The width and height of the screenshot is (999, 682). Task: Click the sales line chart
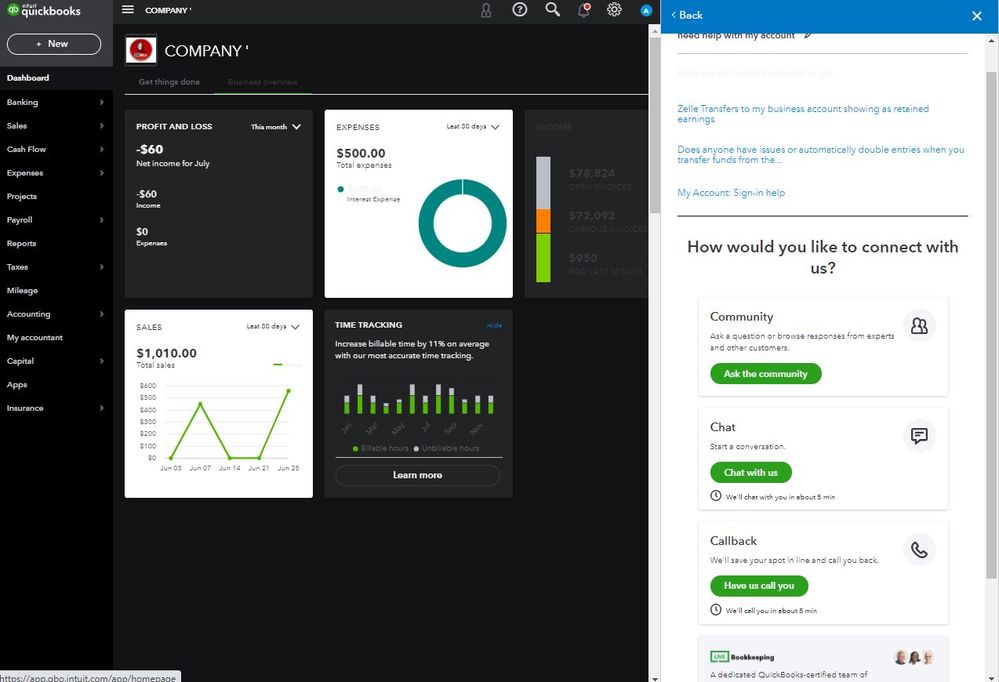pos(219,425)
